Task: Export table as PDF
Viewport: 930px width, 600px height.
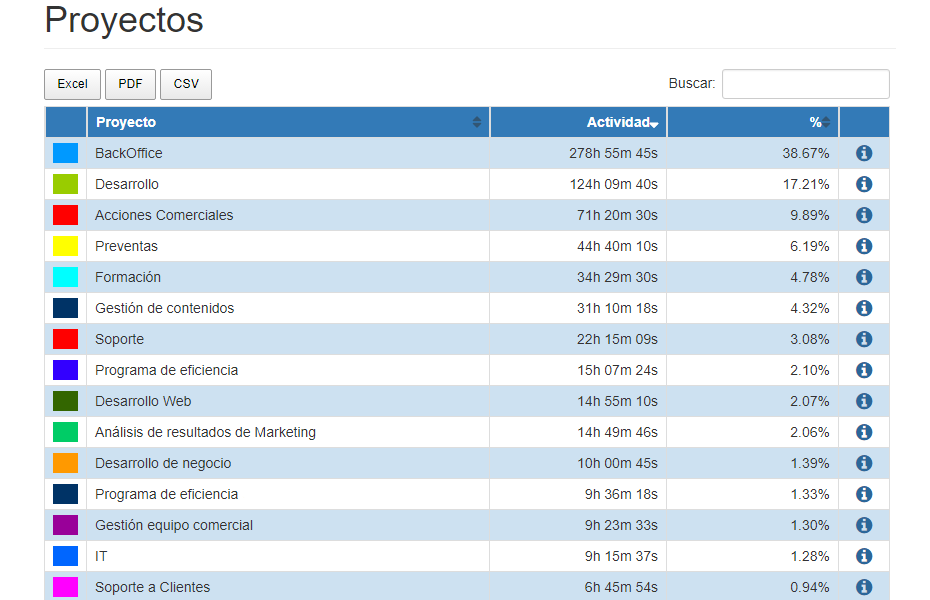Action: (130, 84)
